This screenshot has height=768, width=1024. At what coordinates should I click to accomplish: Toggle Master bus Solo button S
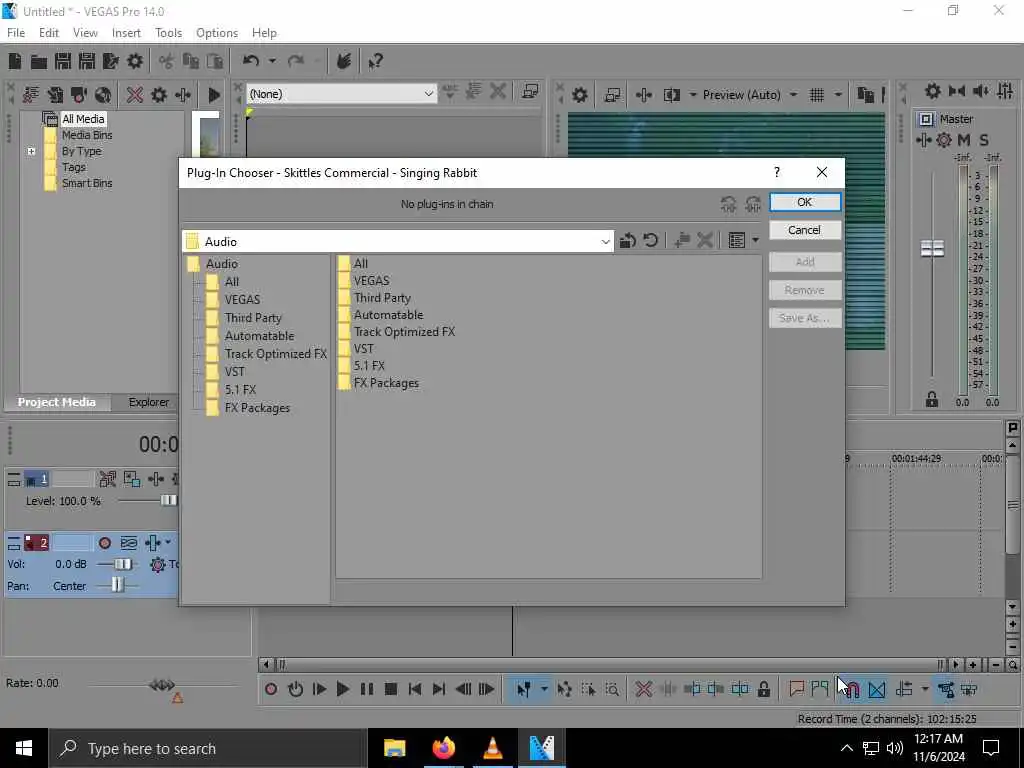[984, 140]
